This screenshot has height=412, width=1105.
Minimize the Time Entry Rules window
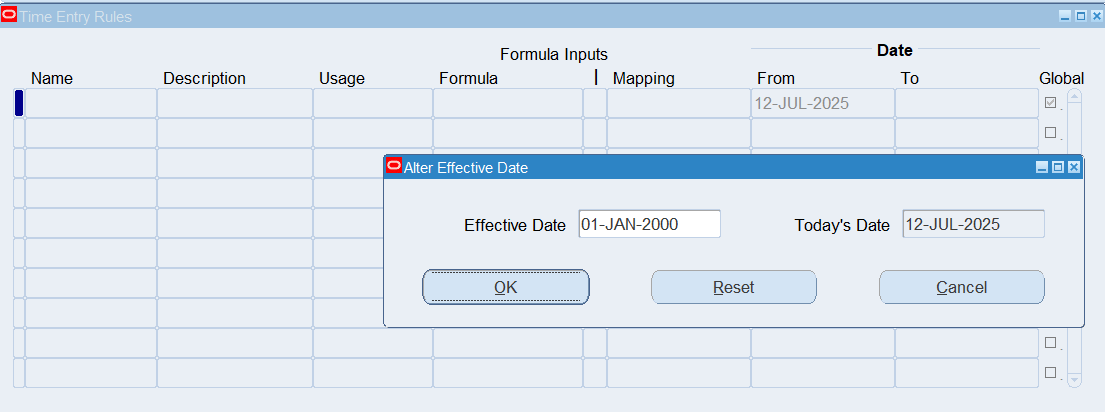(1065, 16)
